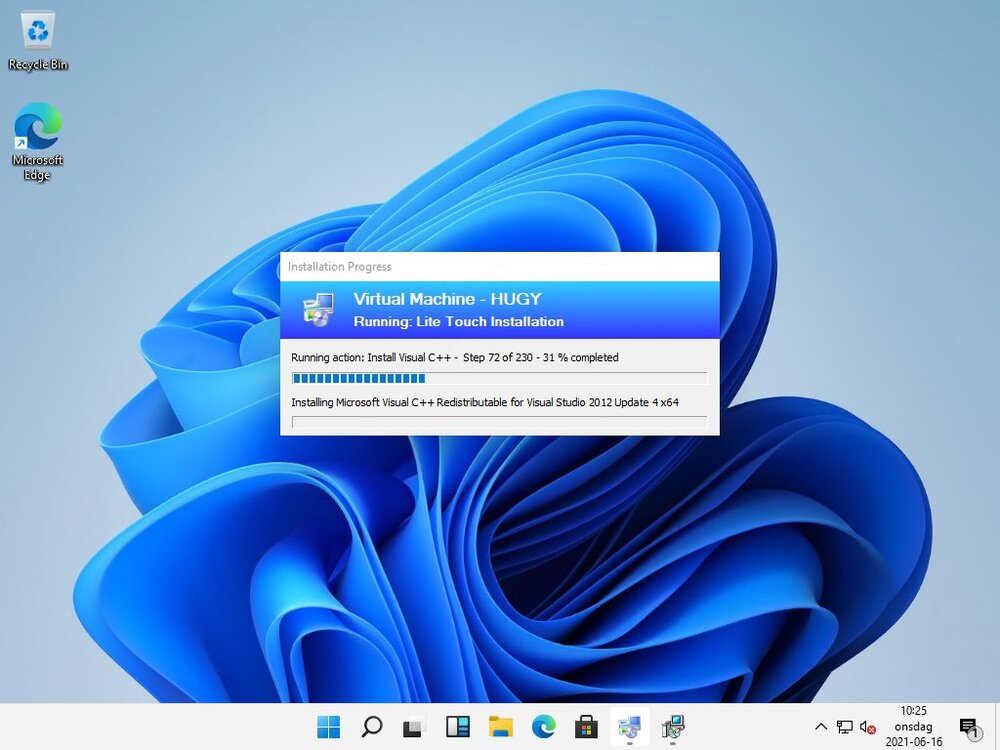Click 'Installing Microsoft Visual C++ Redistributable' text
Screen dimensions: 1000x750
click(x=485, y=402)
